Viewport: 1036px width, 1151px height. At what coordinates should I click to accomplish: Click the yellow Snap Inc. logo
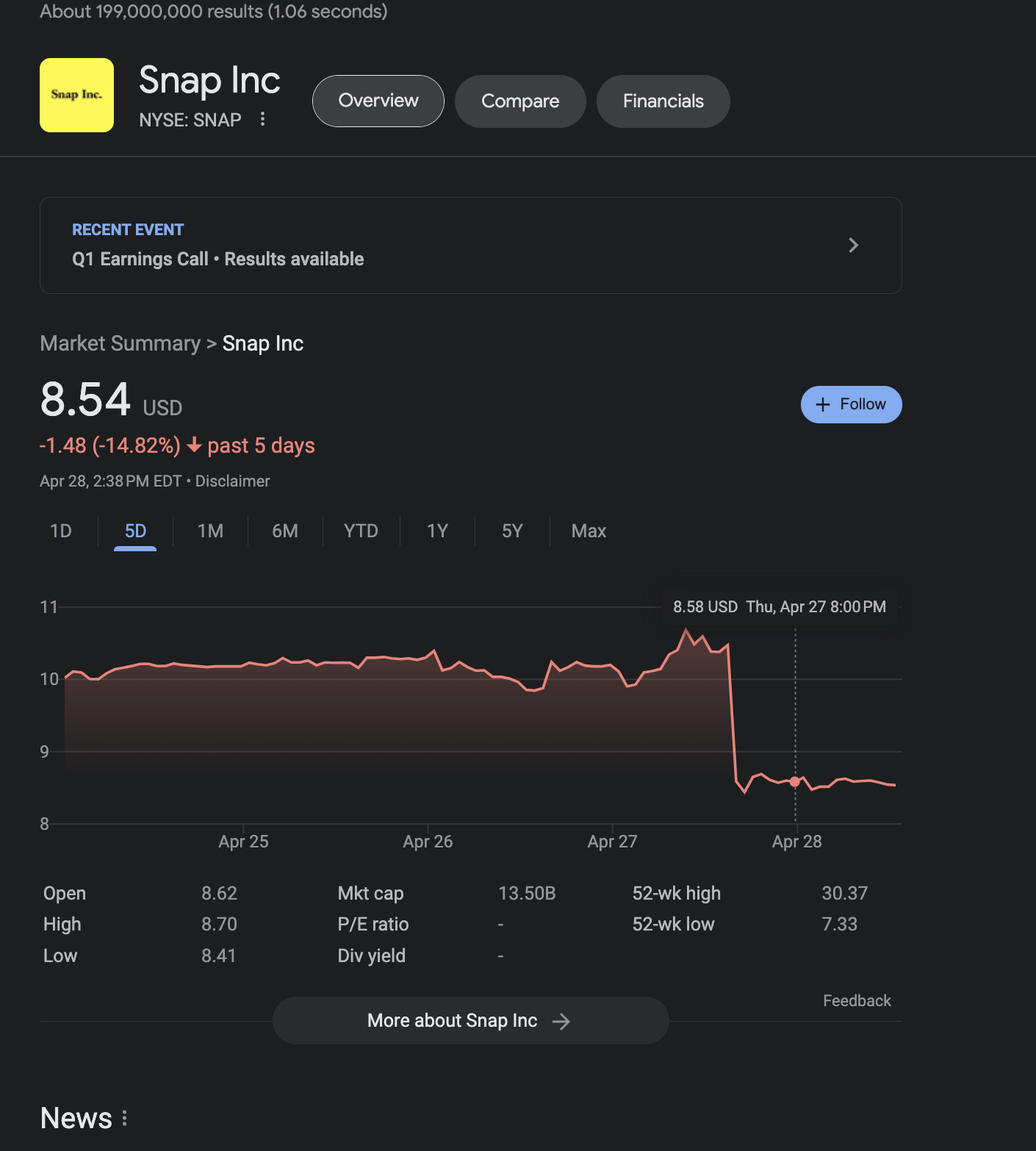(x=76, y=95)
